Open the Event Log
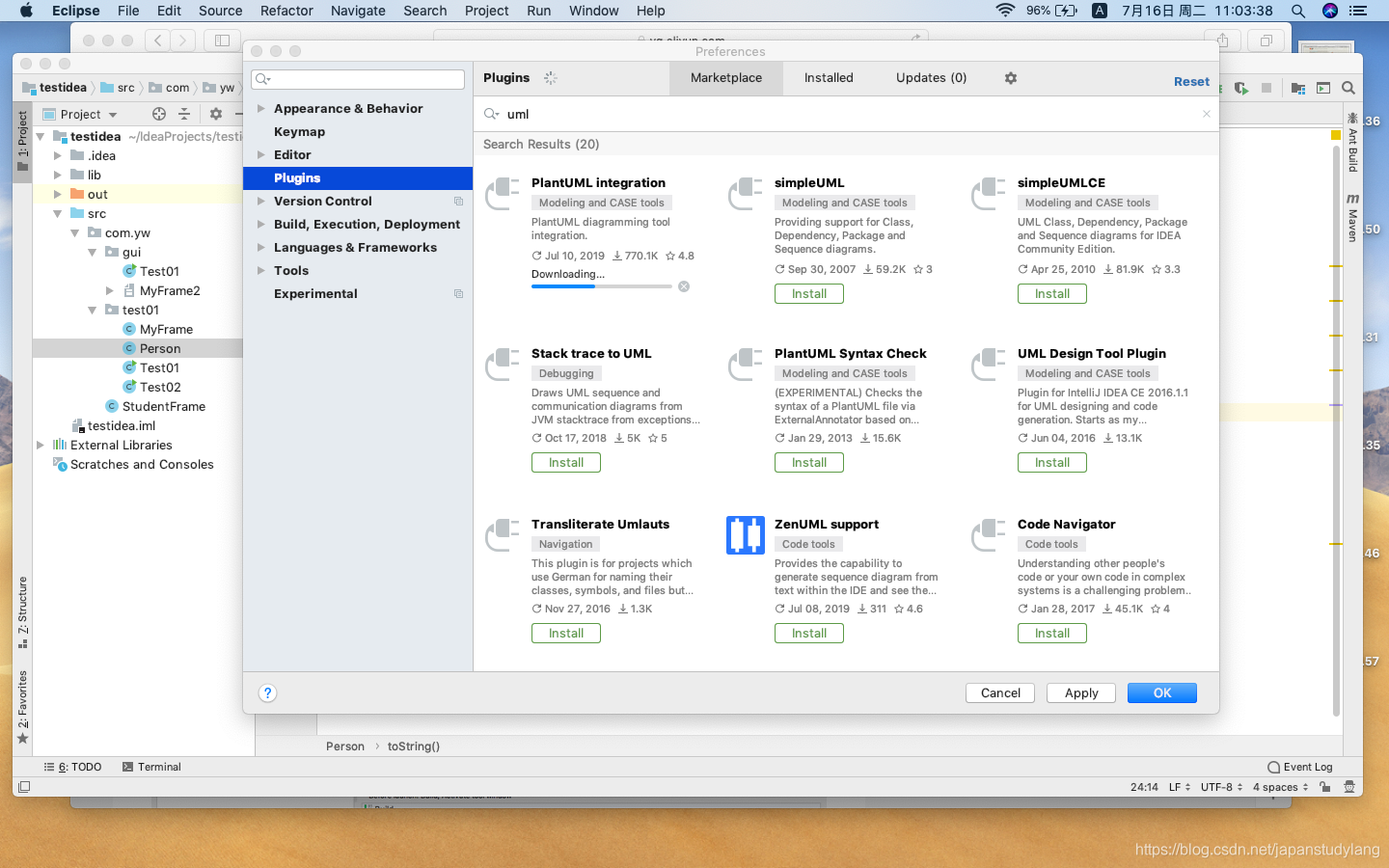This screenshot has width=1389, height=868. coord(1300,766)
